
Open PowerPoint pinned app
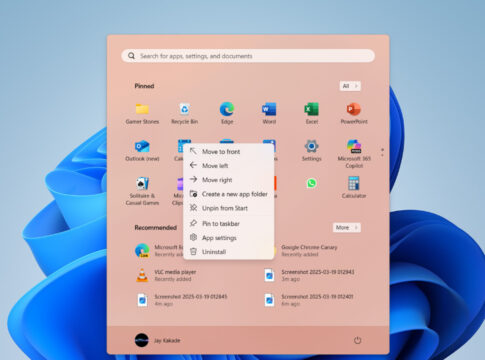pos(354,113)
